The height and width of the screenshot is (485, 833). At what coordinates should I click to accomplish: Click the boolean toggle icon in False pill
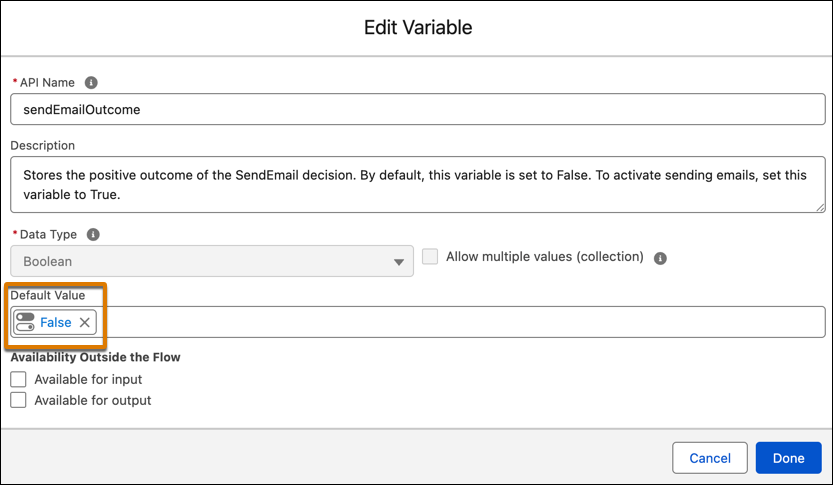click(25, 322)
